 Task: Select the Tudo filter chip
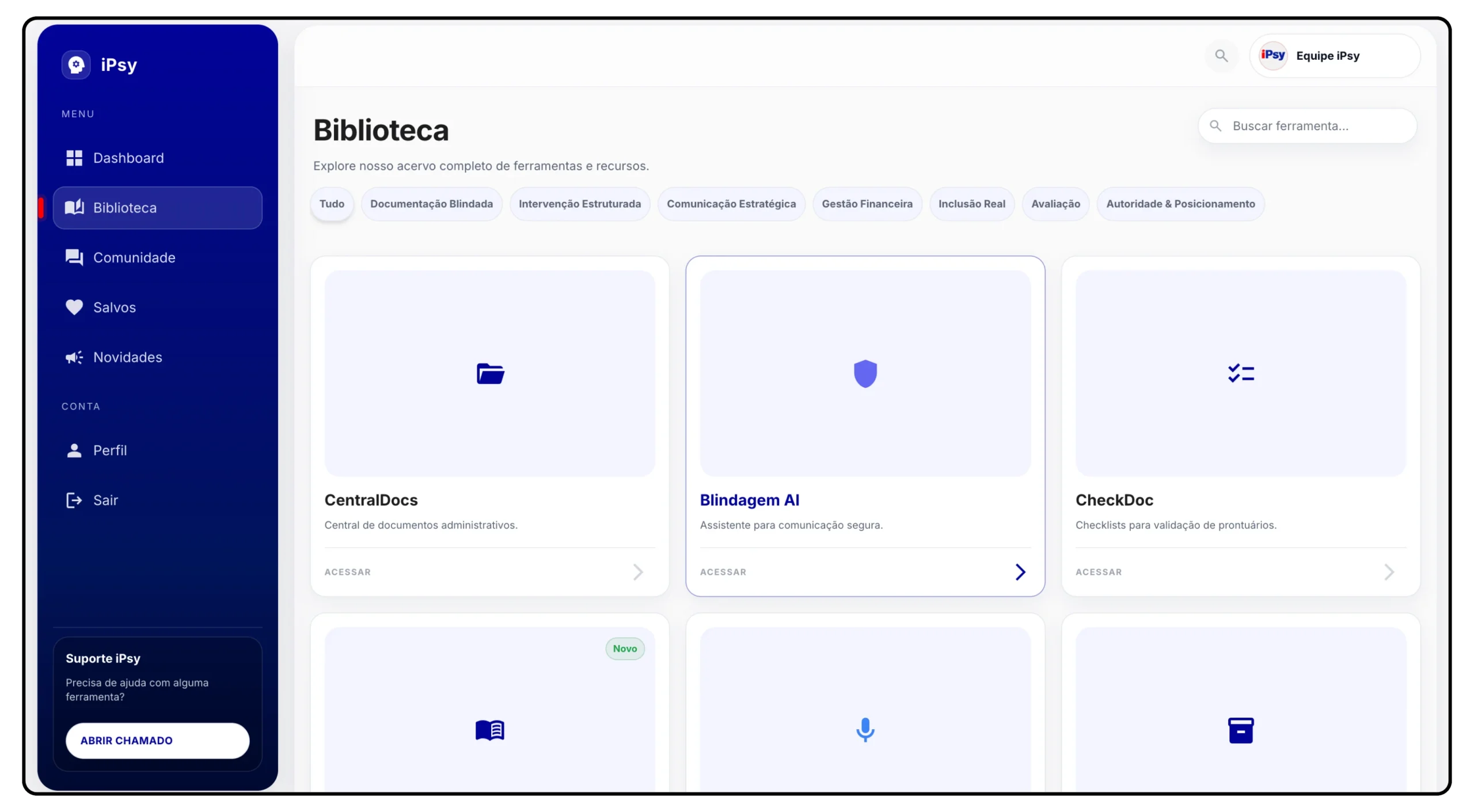tap(332, 204)
